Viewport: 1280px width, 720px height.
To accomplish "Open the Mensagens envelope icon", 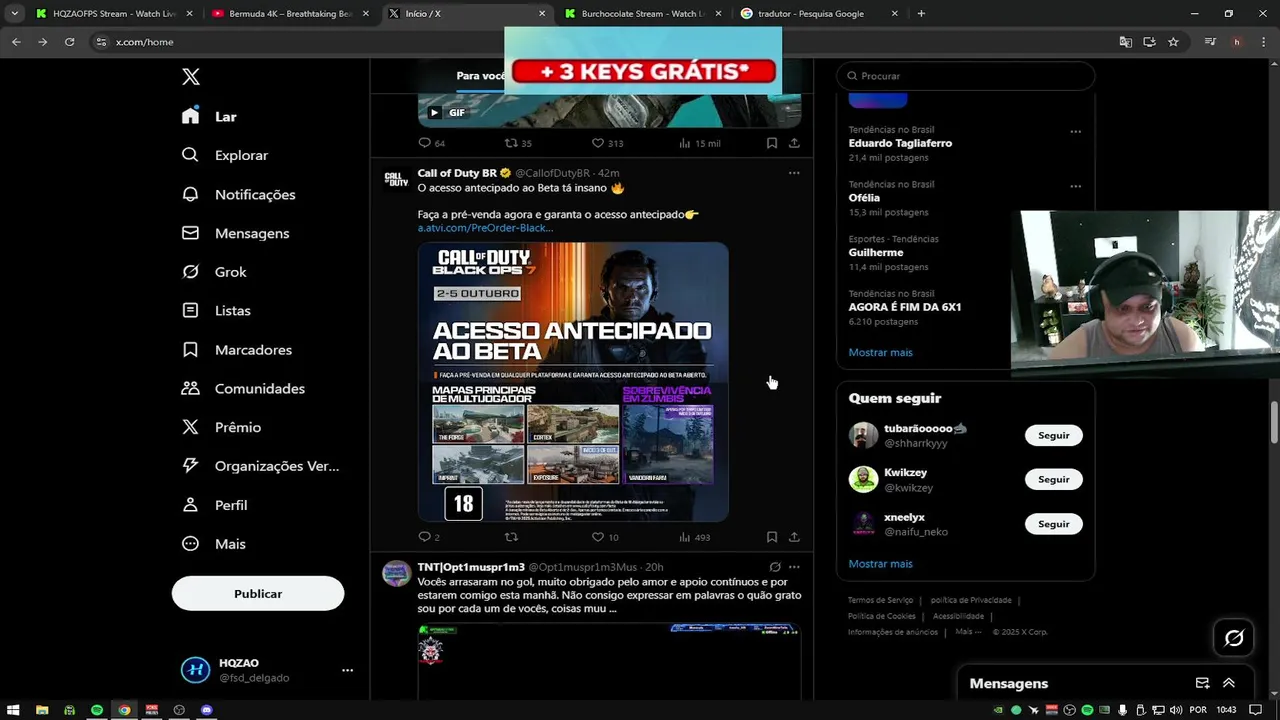I will (190, 233).
